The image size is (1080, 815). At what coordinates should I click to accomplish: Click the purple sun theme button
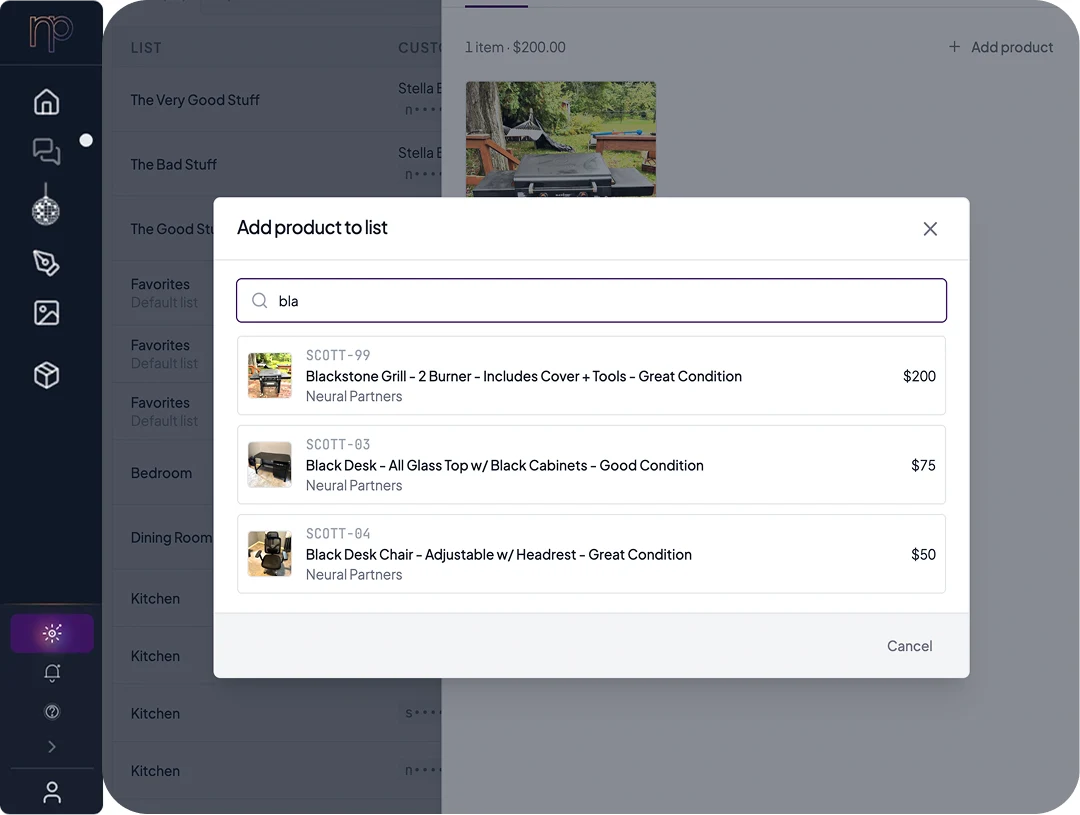pos(52,633)
